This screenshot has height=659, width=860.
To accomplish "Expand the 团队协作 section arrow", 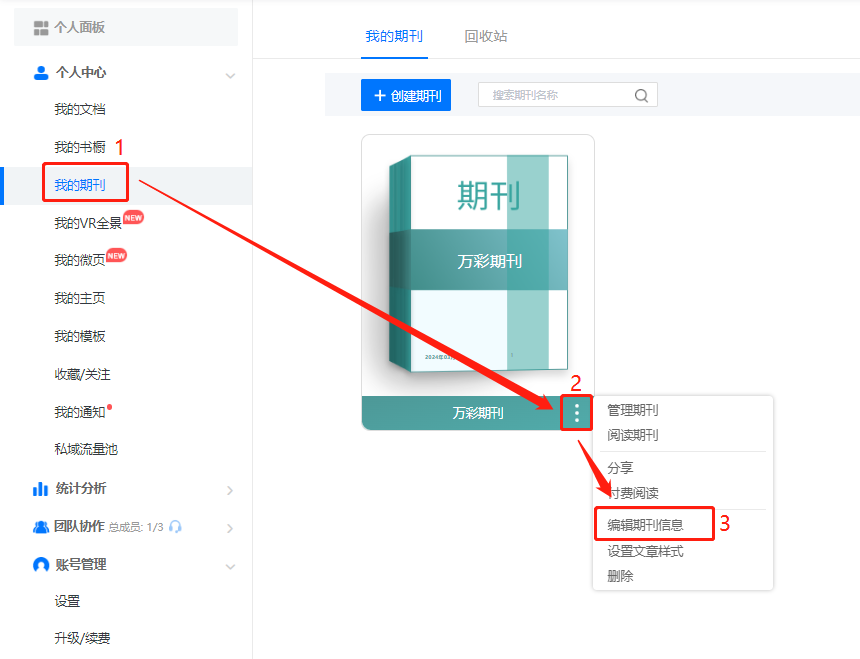I will tap(230, 528).
